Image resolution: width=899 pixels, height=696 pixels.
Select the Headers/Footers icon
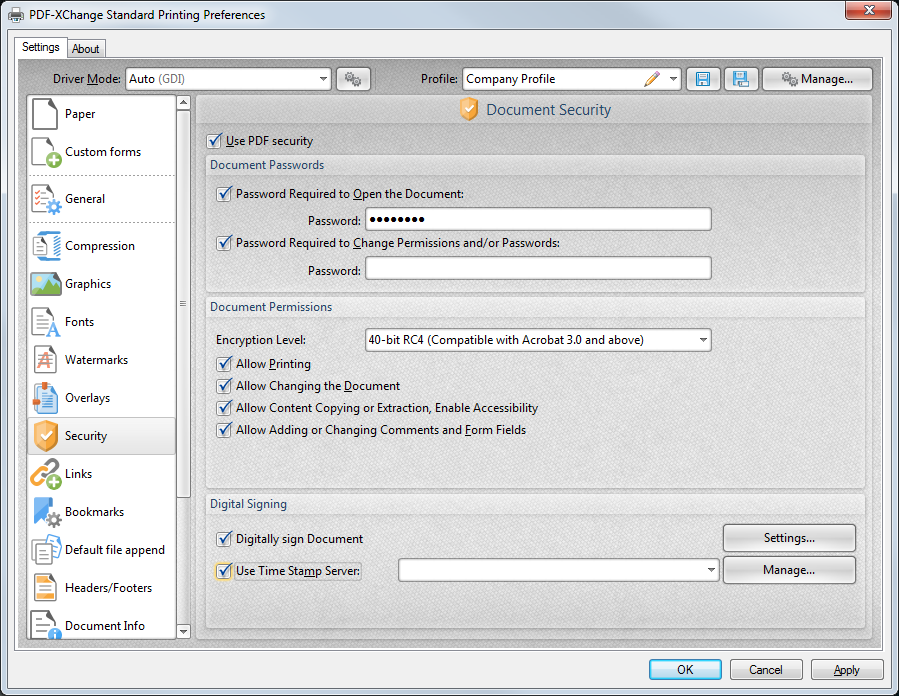(45, 588)
